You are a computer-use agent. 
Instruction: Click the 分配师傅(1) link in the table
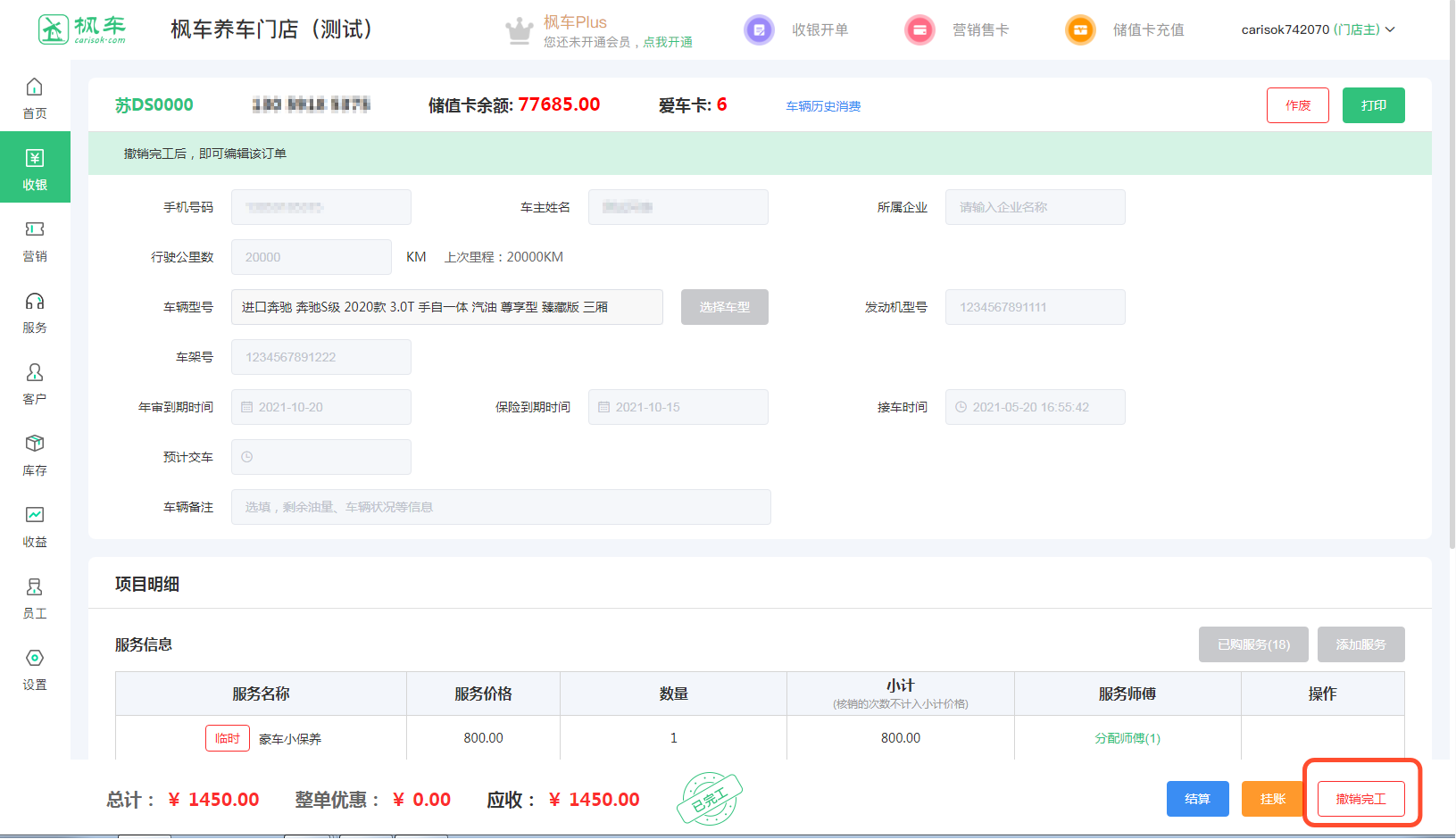1127,738
